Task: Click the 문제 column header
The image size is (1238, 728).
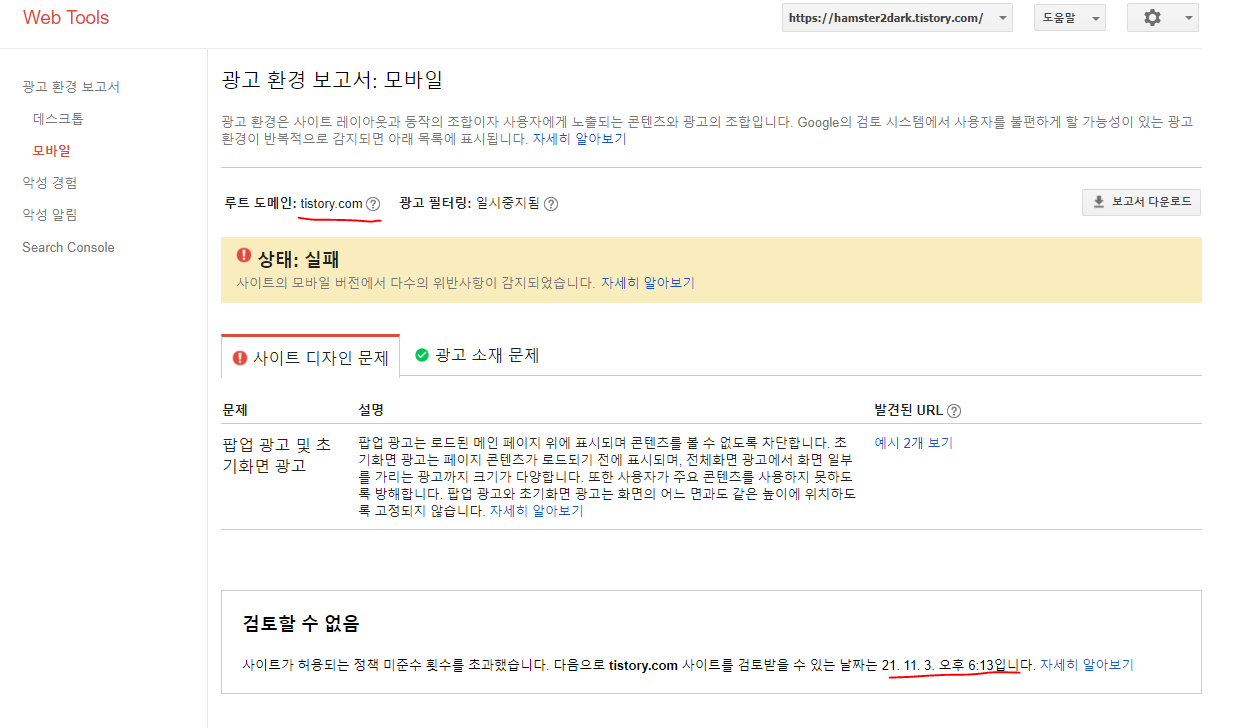Action: click(235, 411)
